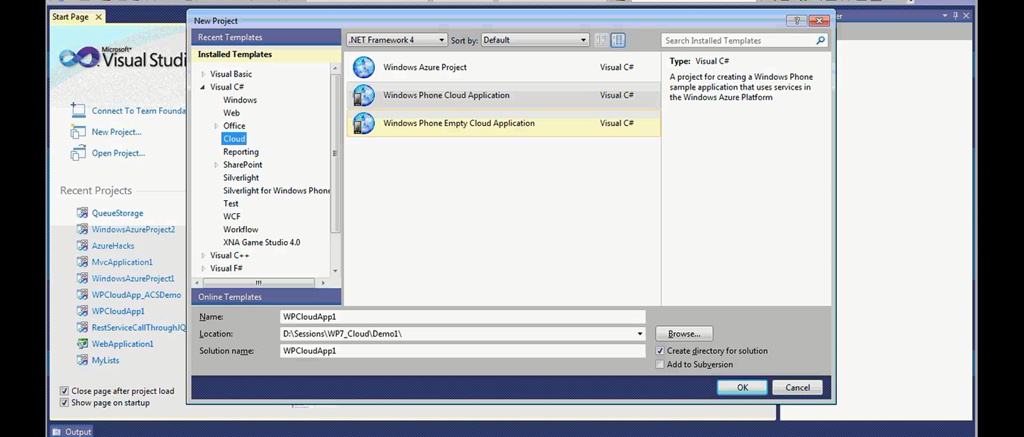Select the Test tree item
This screenshot has width=1024, height=437.
click(231, 204)
